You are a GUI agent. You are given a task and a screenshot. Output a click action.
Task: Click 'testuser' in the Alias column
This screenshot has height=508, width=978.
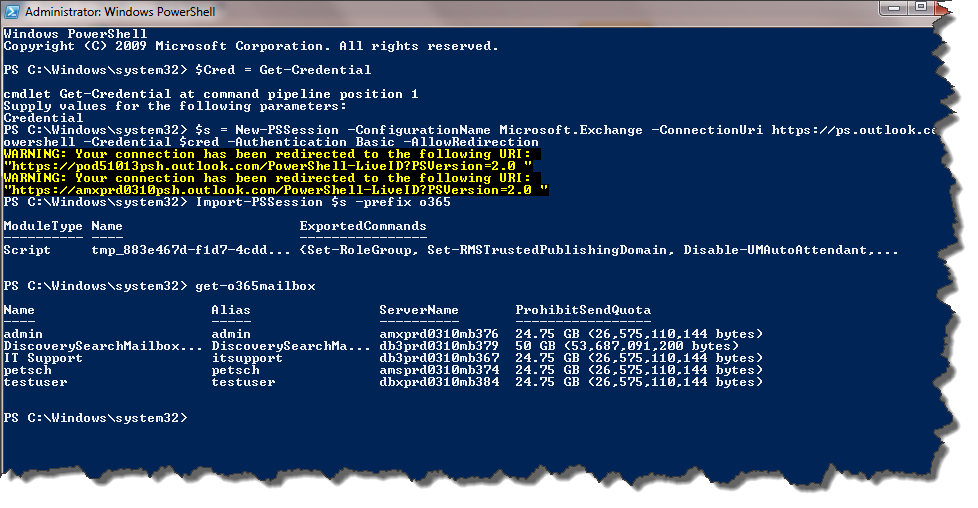click(243, 382)
